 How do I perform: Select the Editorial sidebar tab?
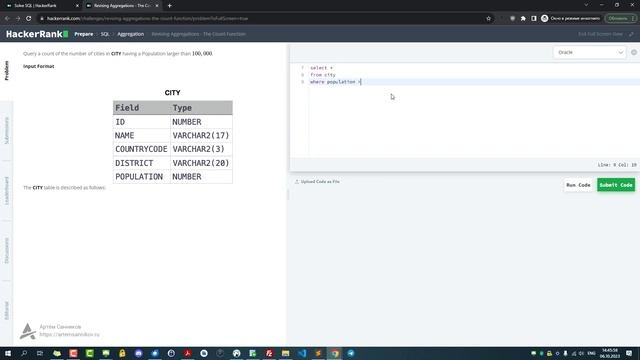6,311
